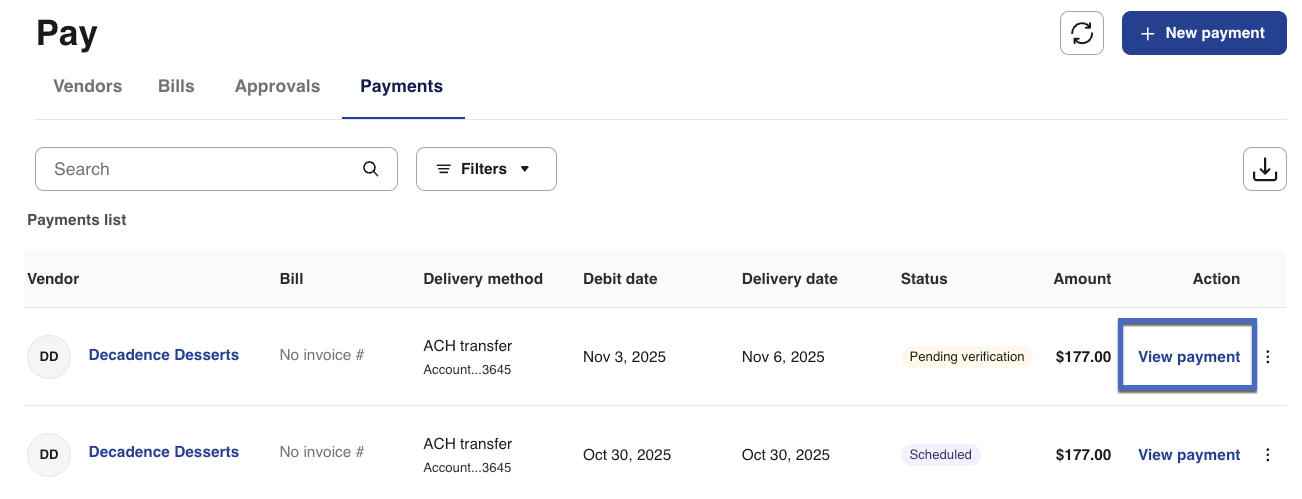The image size is (1302, 499).
Task: Click DD avatar in second payment row
Action: (49, 454)
